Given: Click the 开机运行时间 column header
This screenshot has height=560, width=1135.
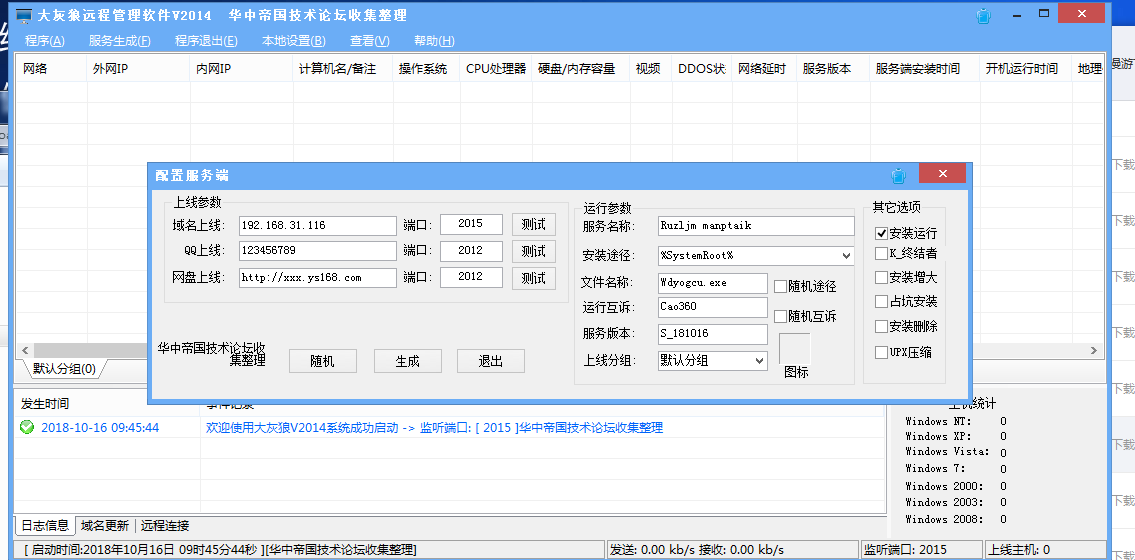Looking at the screenshot, I should pos(1026,69).
